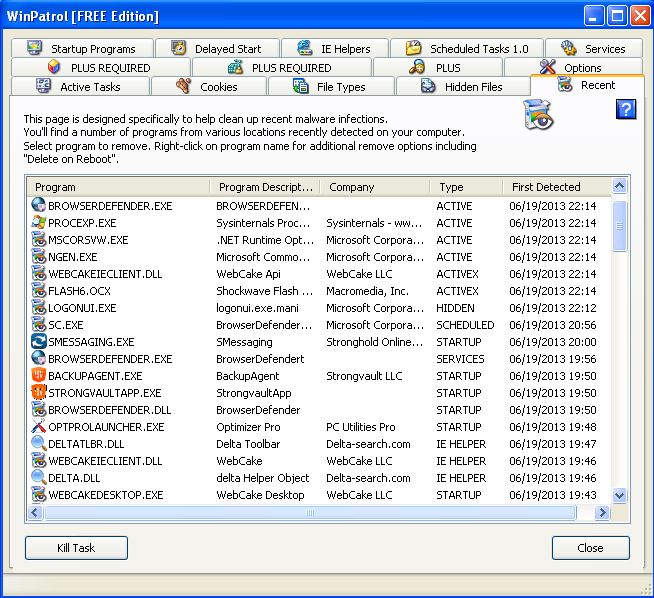654x598 pixels.
Task: Click 'Sysinternals - ww...' company cell
Action: point(374,223)
